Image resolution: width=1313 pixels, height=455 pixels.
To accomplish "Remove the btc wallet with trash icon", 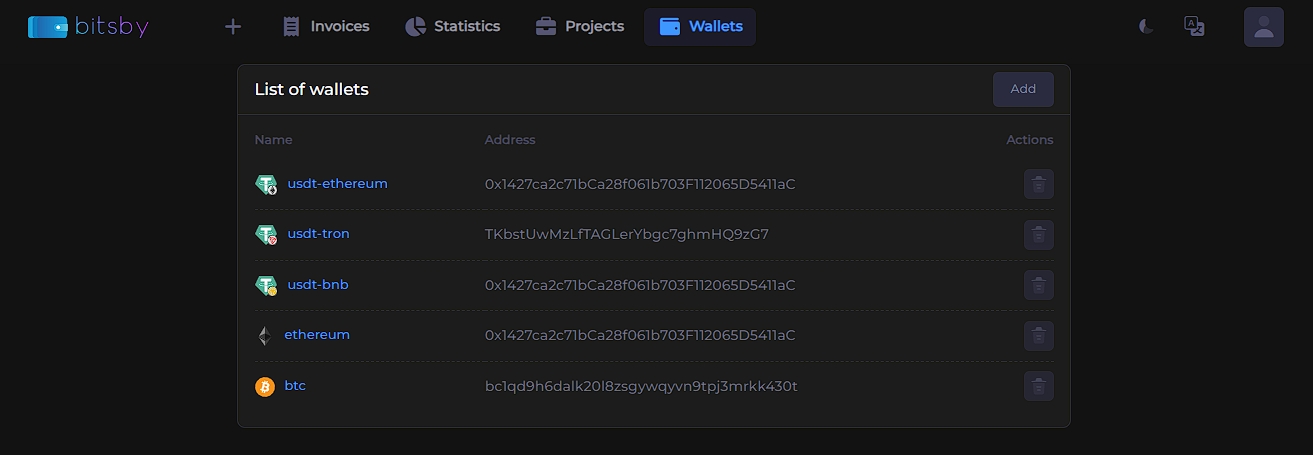I will pos(1038,386).
